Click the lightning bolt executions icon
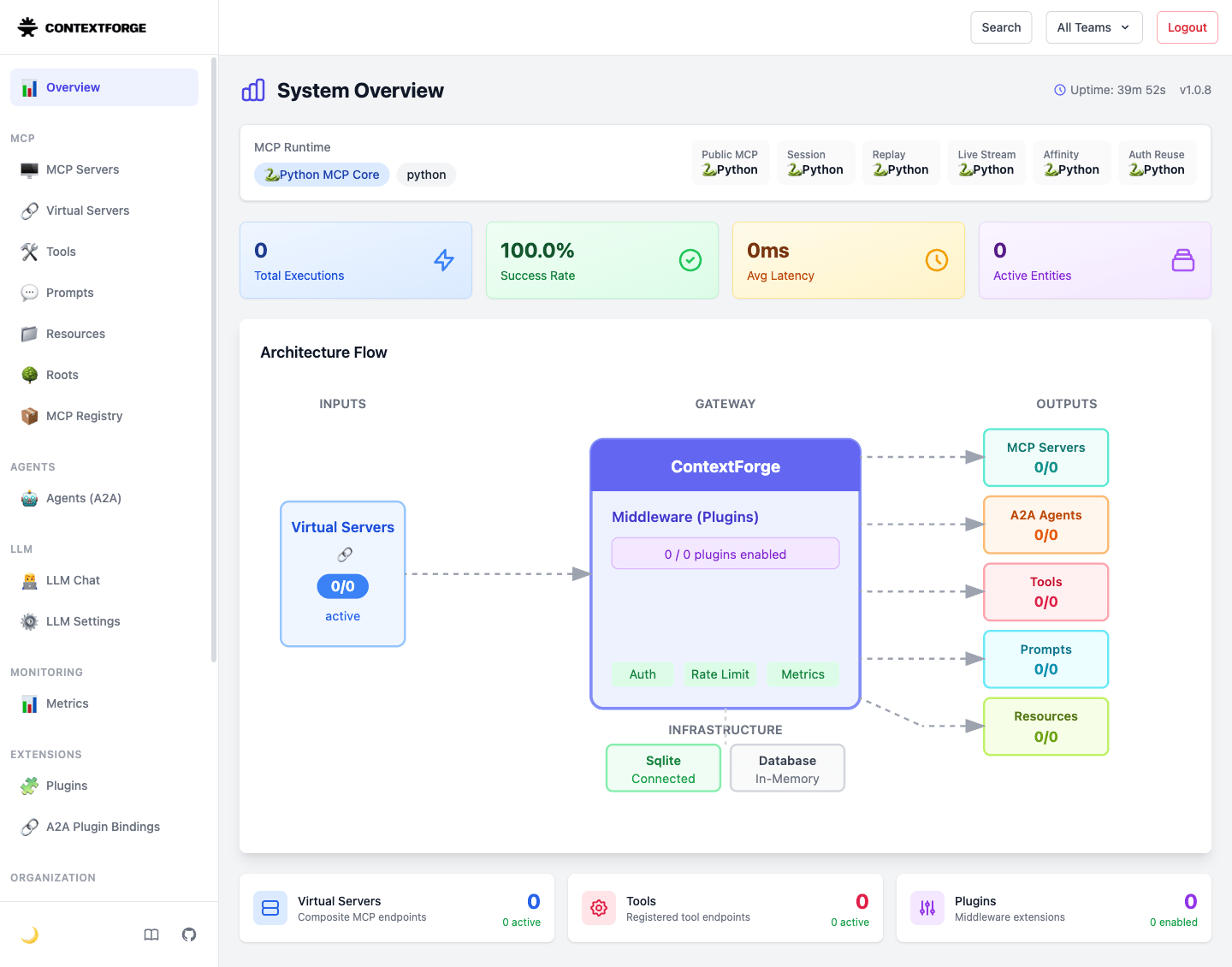 point(444,260)
